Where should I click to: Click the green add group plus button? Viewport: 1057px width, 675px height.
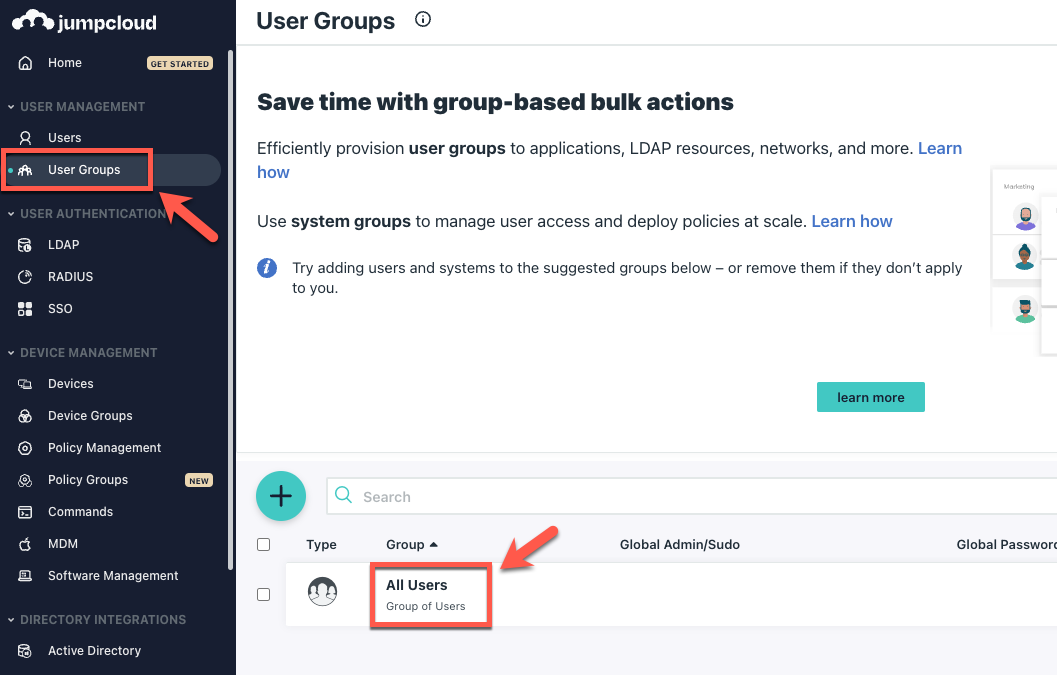coord(281,496)
